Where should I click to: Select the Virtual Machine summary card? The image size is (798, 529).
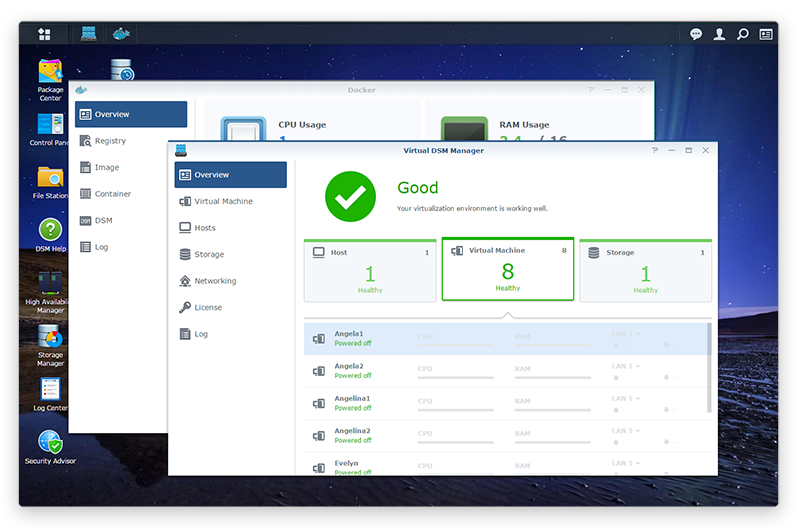click(x=508, y=269)
